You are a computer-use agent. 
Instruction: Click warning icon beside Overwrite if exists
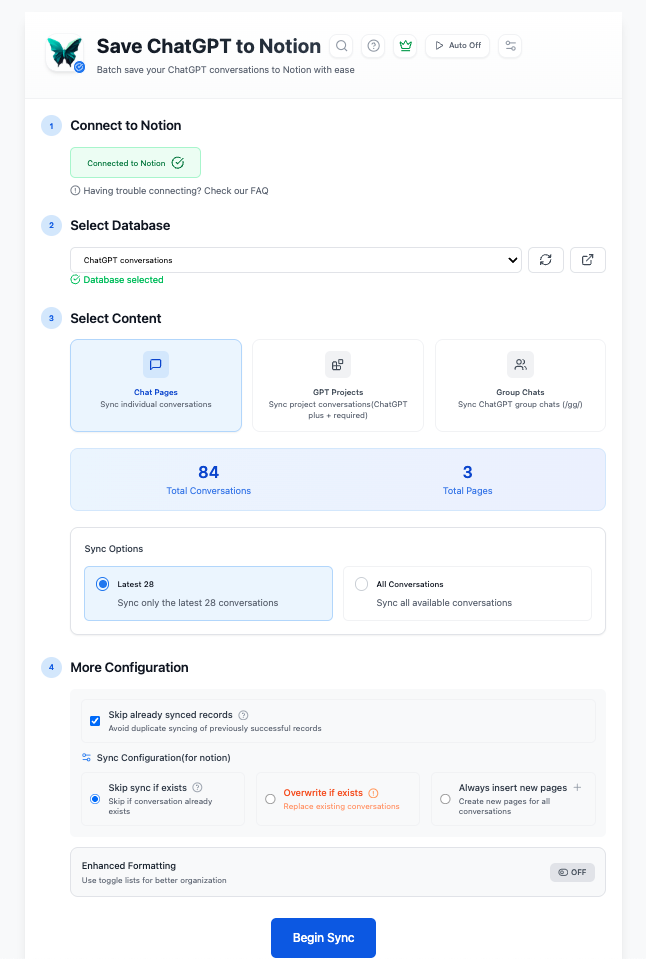point(373,793)
